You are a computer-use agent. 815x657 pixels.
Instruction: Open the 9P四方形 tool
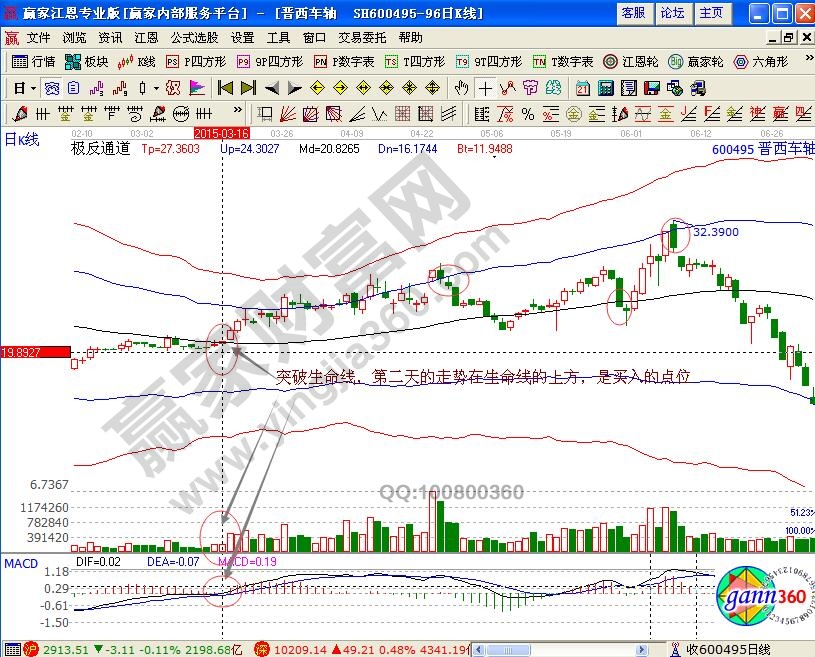pyautogui.click(x=270, y=62)
